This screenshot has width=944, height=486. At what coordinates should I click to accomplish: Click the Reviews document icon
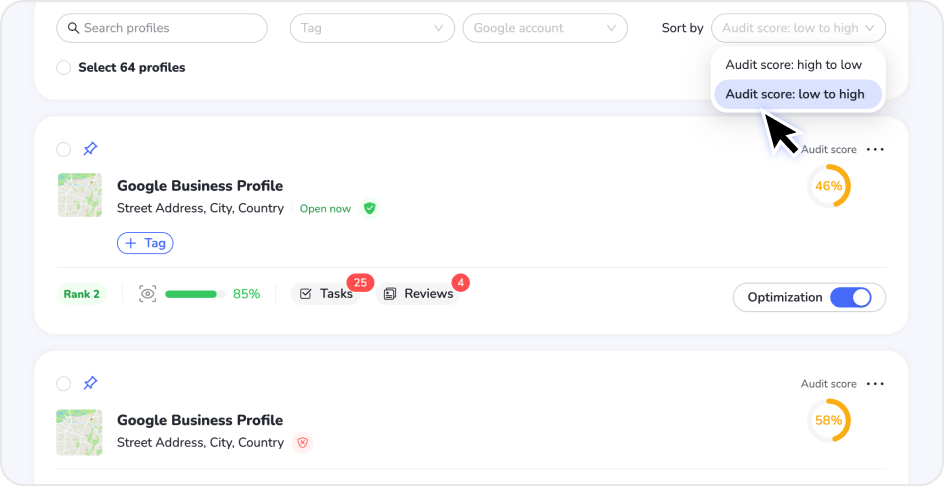390,294
